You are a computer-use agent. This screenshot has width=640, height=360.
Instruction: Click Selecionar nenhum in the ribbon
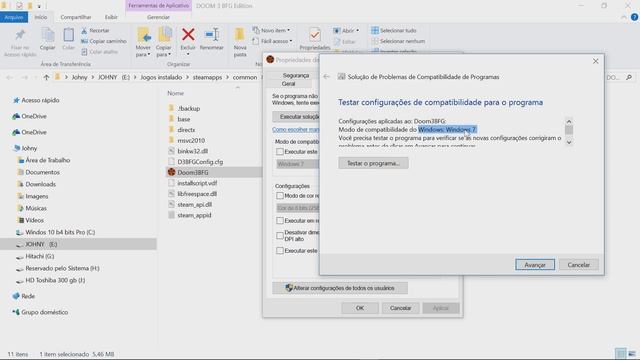(398, 41)
